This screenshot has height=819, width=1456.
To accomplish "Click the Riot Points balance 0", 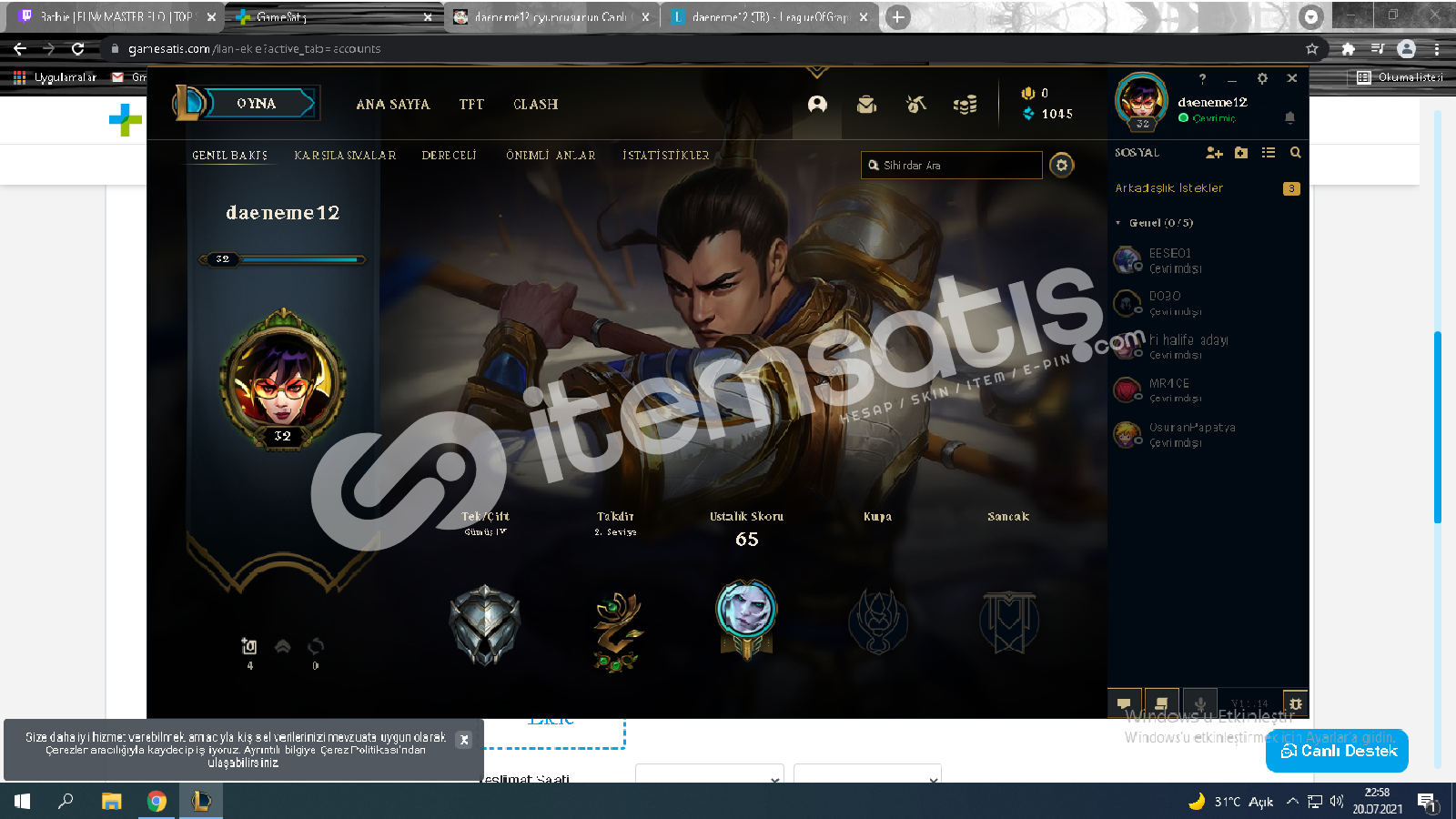I will (x=1035, y=93).
